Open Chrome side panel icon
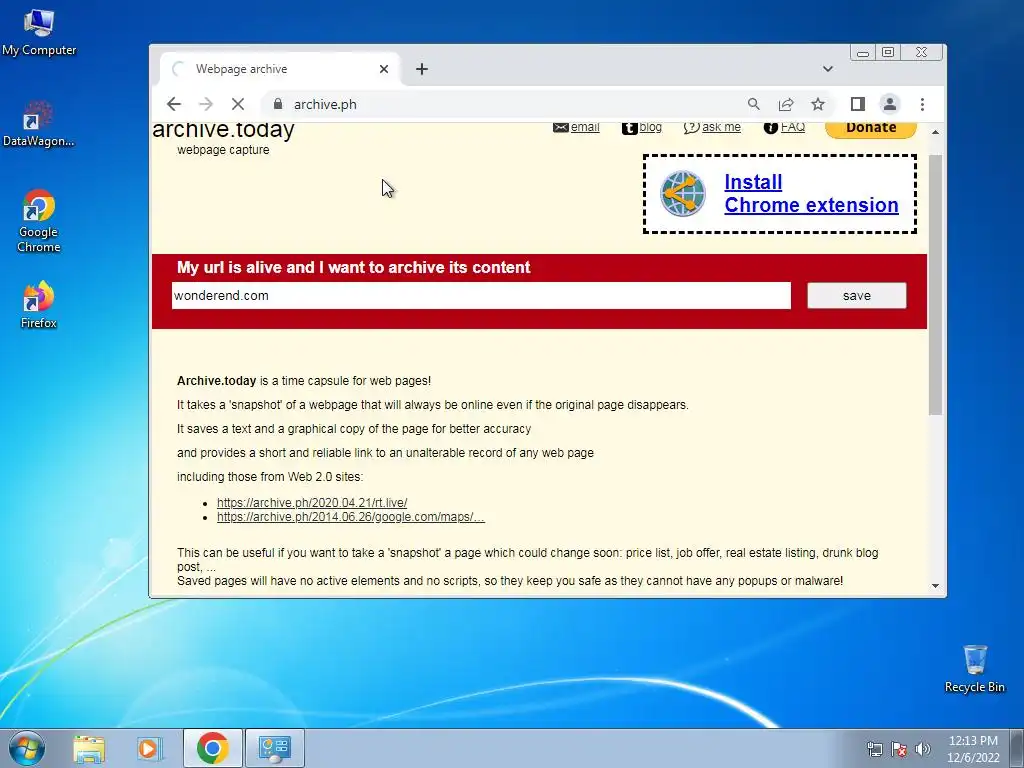Viewport: 1024px width, 768px height. click(857, 104)
